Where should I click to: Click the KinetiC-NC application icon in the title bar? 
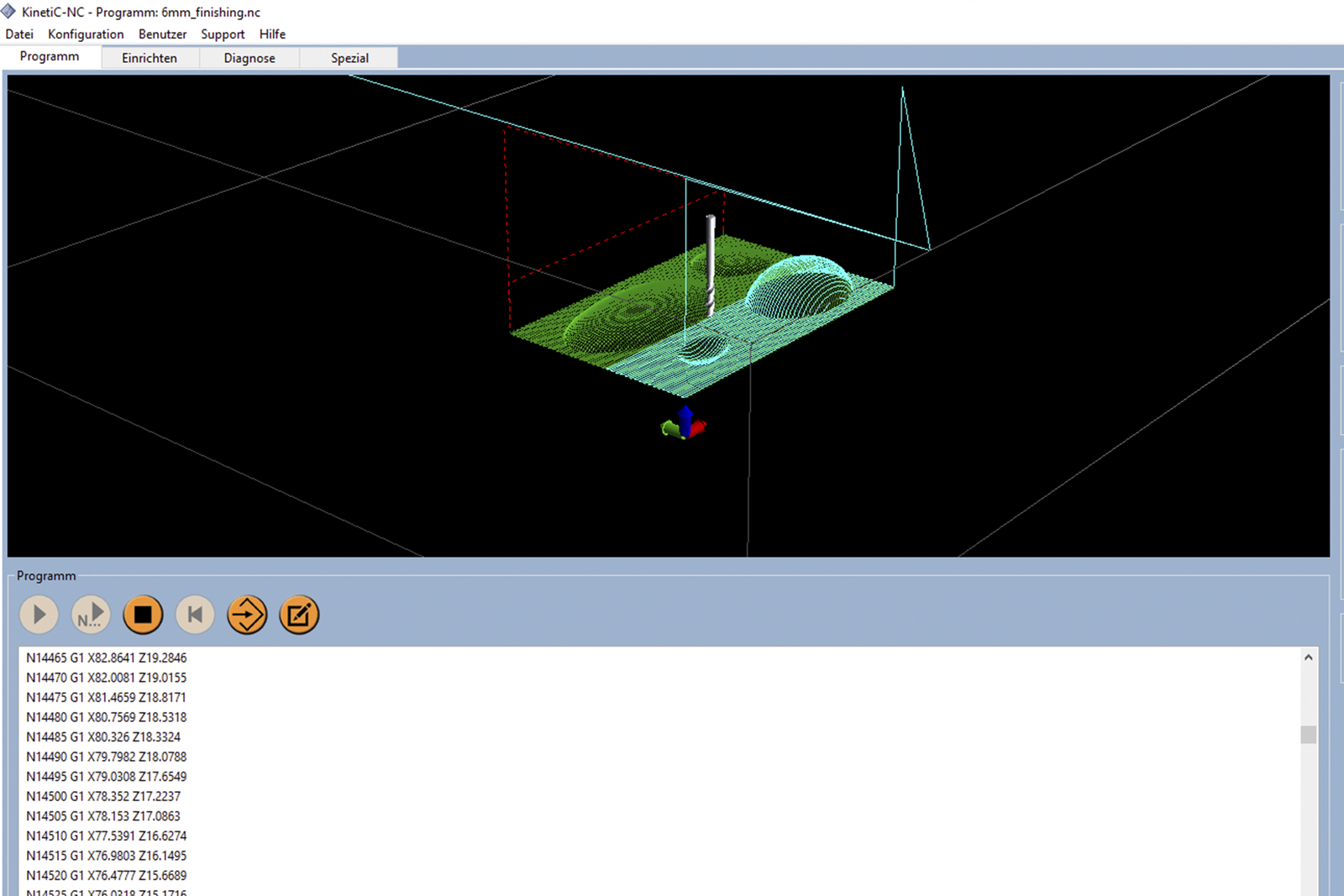coord(9,12)
